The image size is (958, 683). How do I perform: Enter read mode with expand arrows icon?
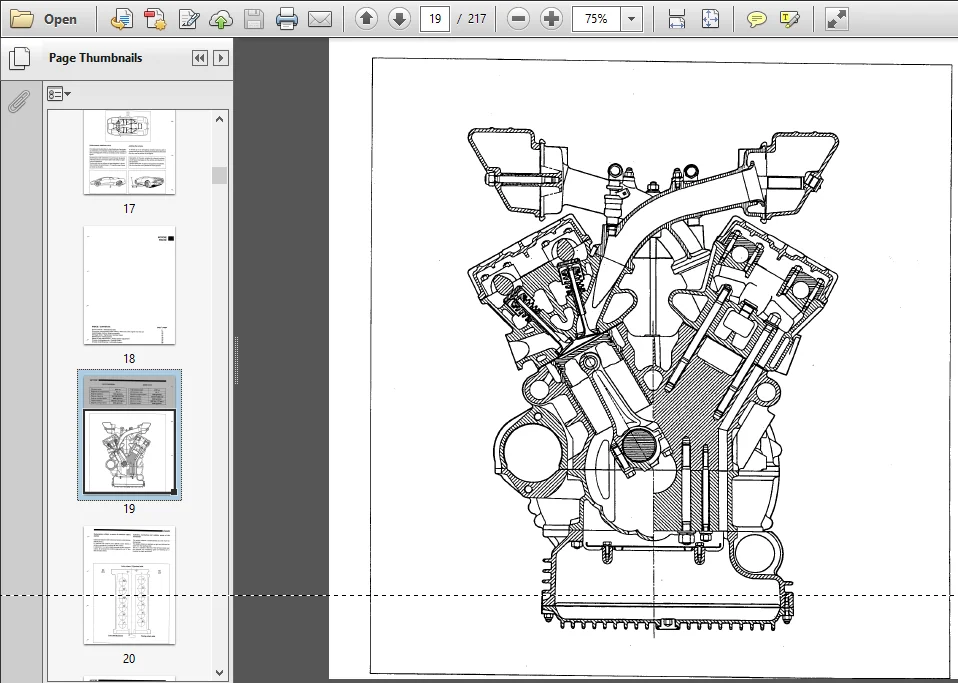[x=836, y=19]
